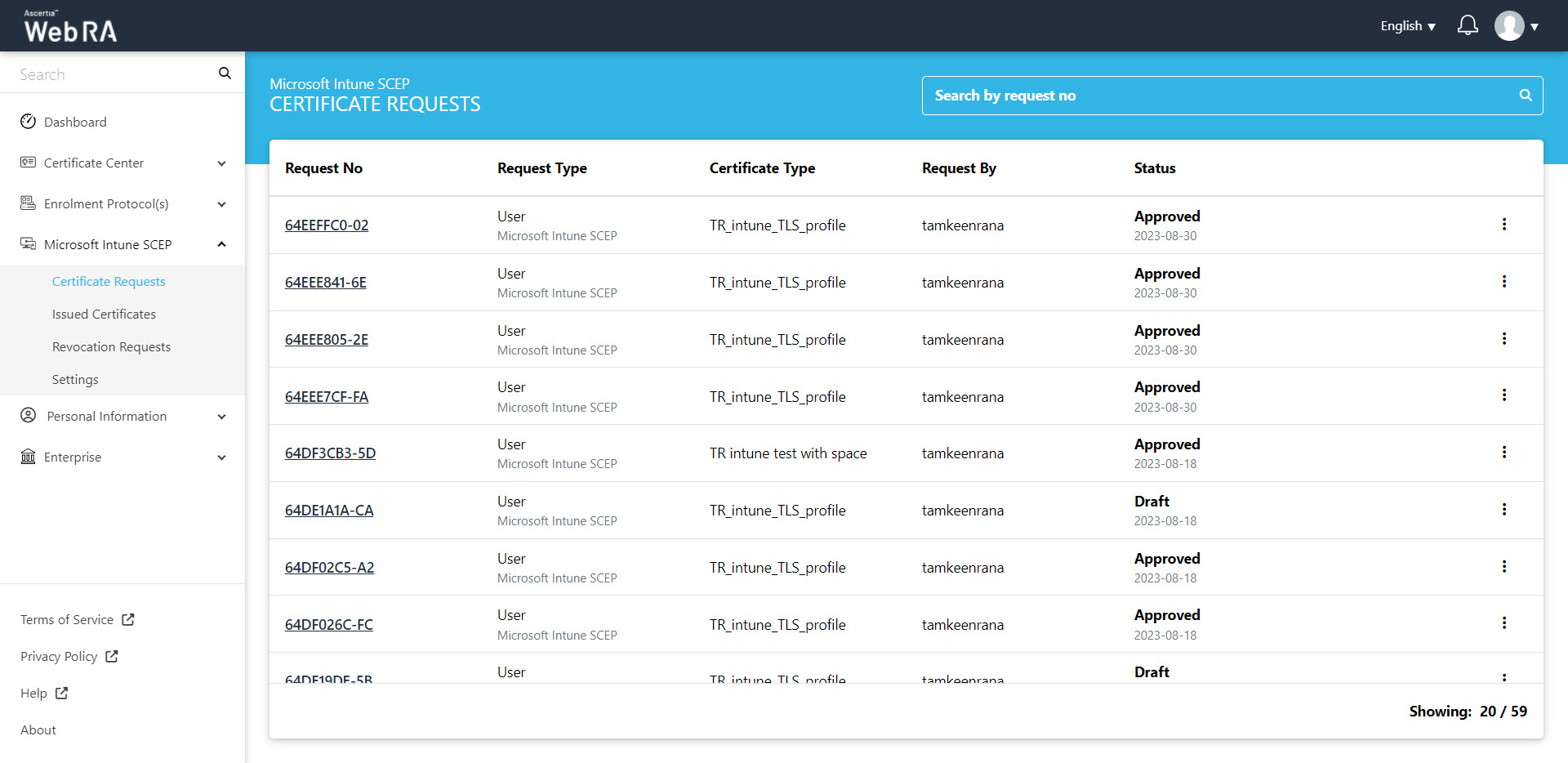The height and width of the screenshot is (763, 1568).
Task: Expand the Certificate Center section
Action: tap(221, 163)
